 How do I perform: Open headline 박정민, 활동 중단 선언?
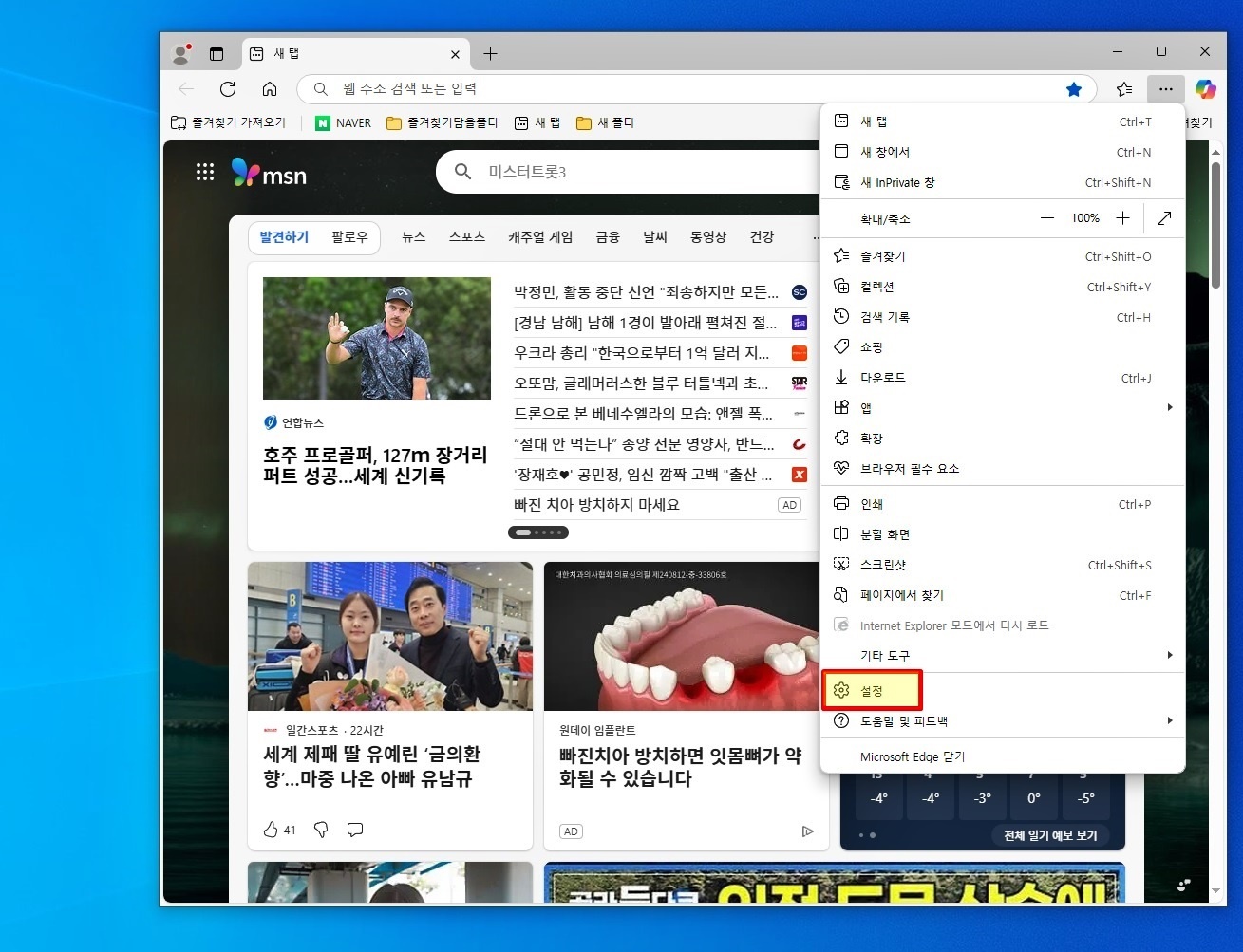(x=646, y=292)
